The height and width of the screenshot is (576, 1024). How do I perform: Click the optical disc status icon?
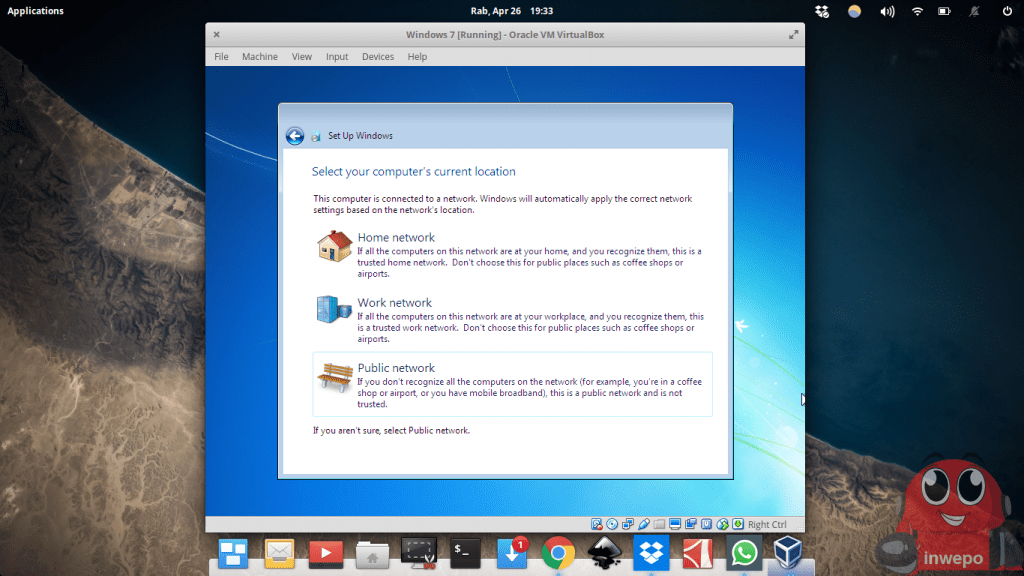pos(610,524)
